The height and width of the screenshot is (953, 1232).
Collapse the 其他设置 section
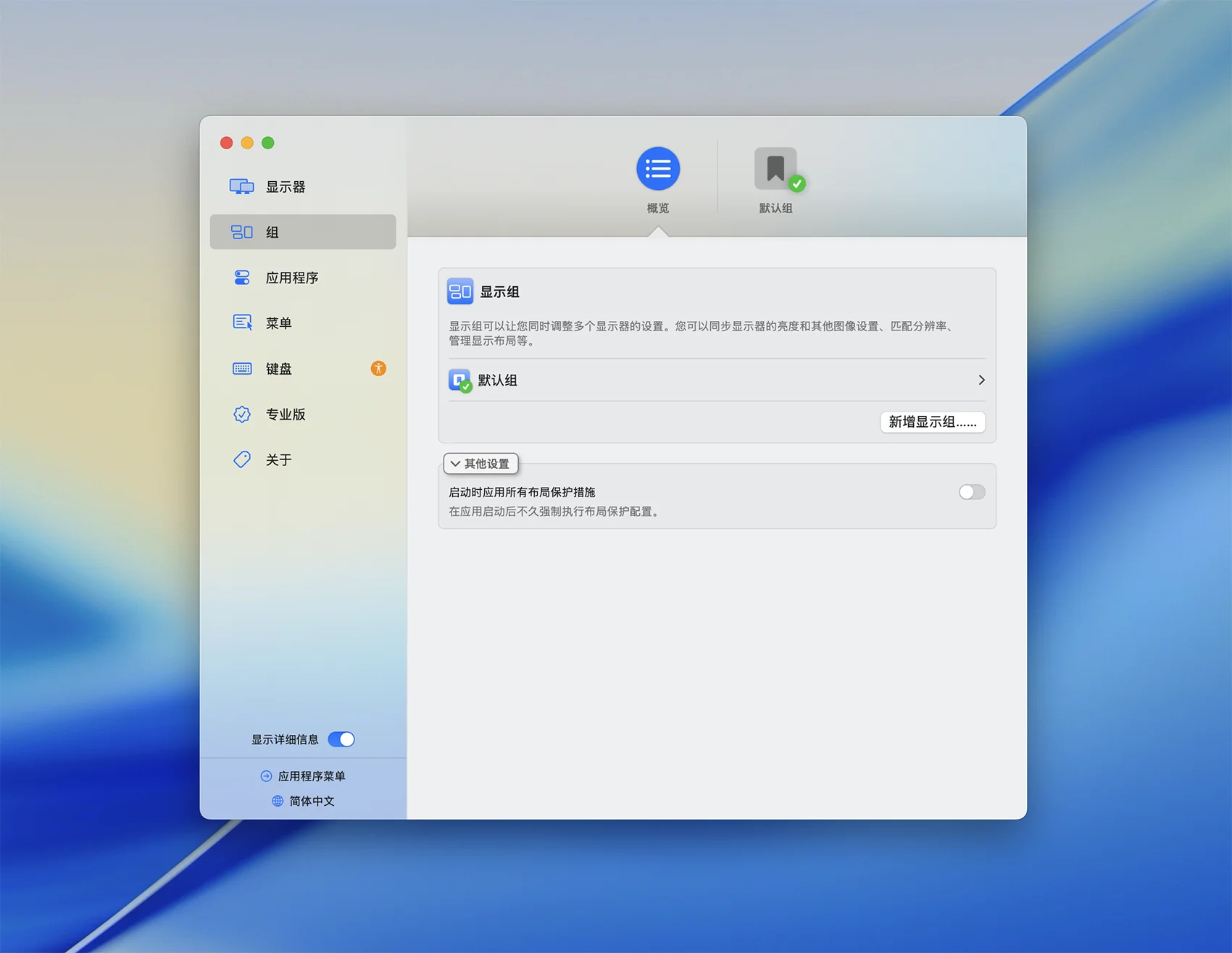[x=480, y=464]
